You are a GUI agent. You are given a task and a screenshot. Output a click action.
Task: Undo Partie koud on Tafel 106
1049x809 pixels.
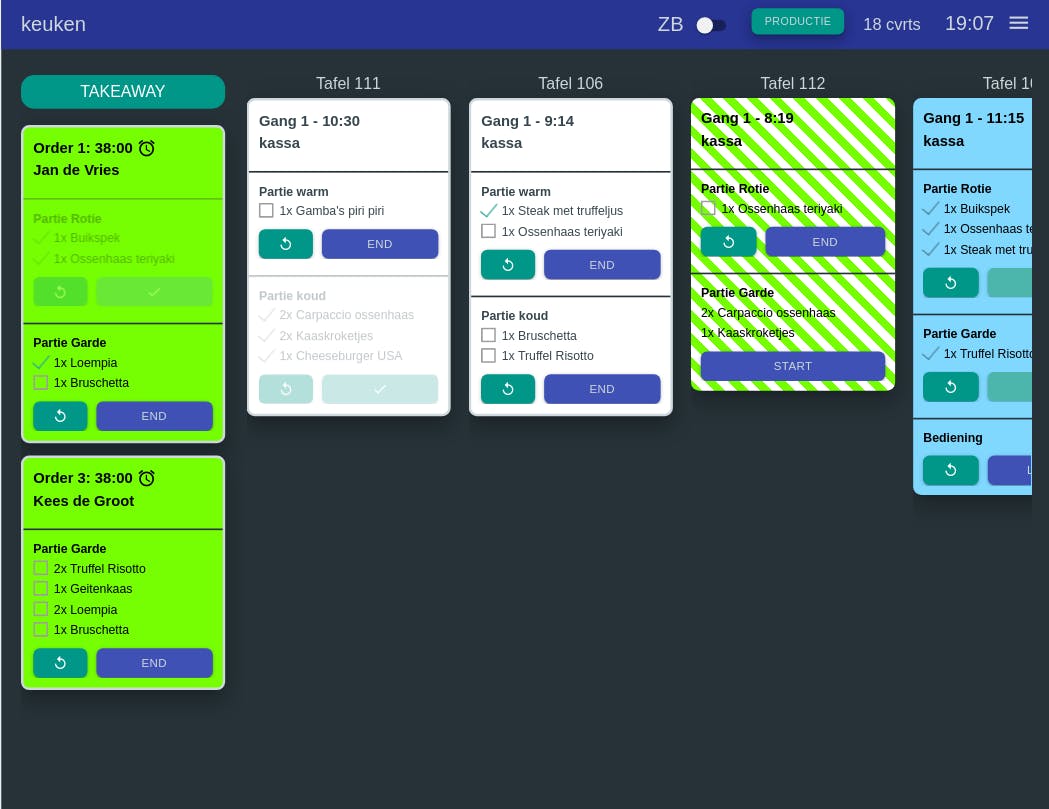pyautogui.click(x=508, y=389)
